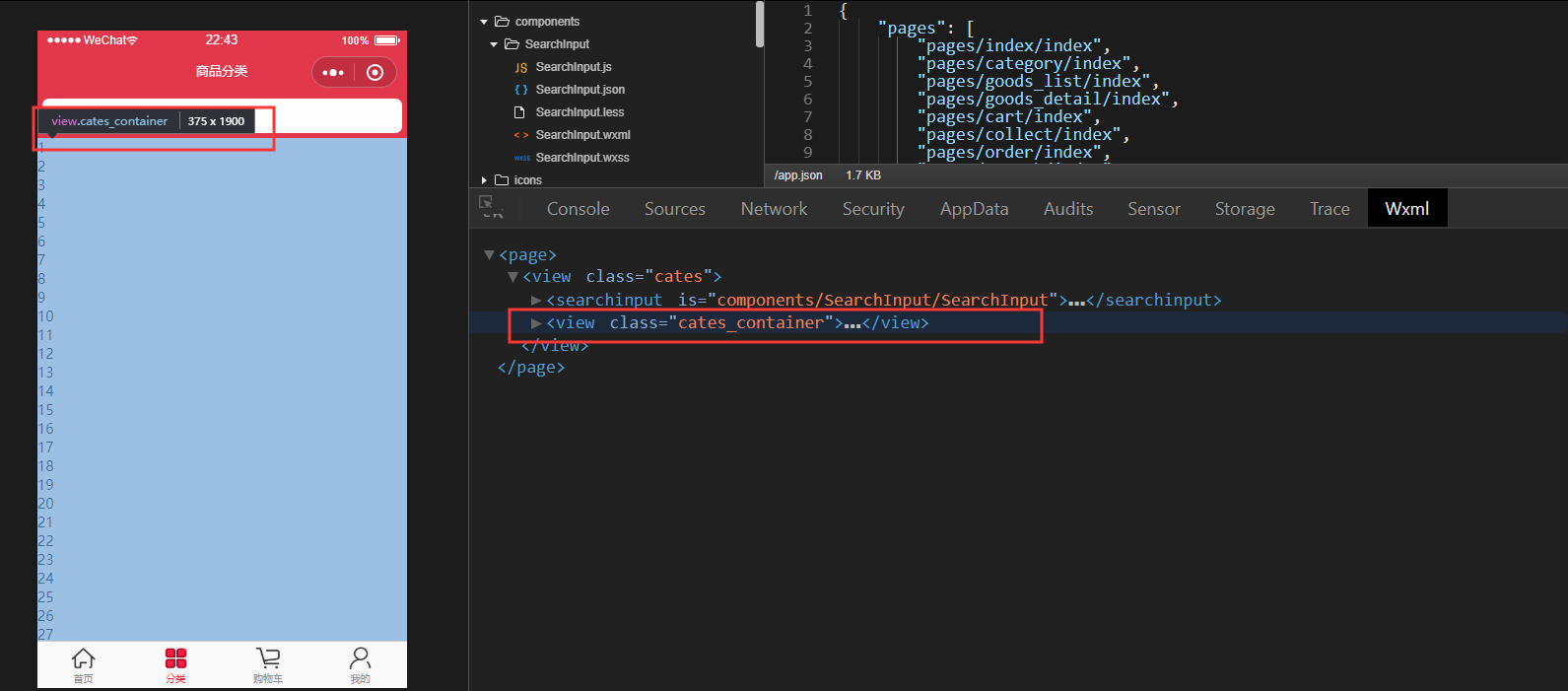This screenshot has width=1568, height=691.
Task: Switch to the Console tab
Action: point(579,209)
